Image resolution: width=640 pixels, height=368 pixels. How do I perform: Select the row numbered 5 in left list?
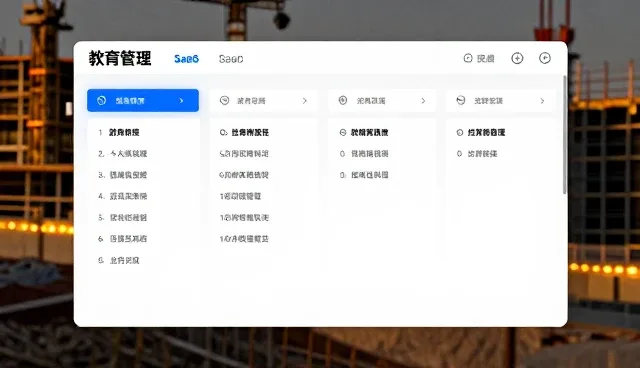click(x=122, y=217)
